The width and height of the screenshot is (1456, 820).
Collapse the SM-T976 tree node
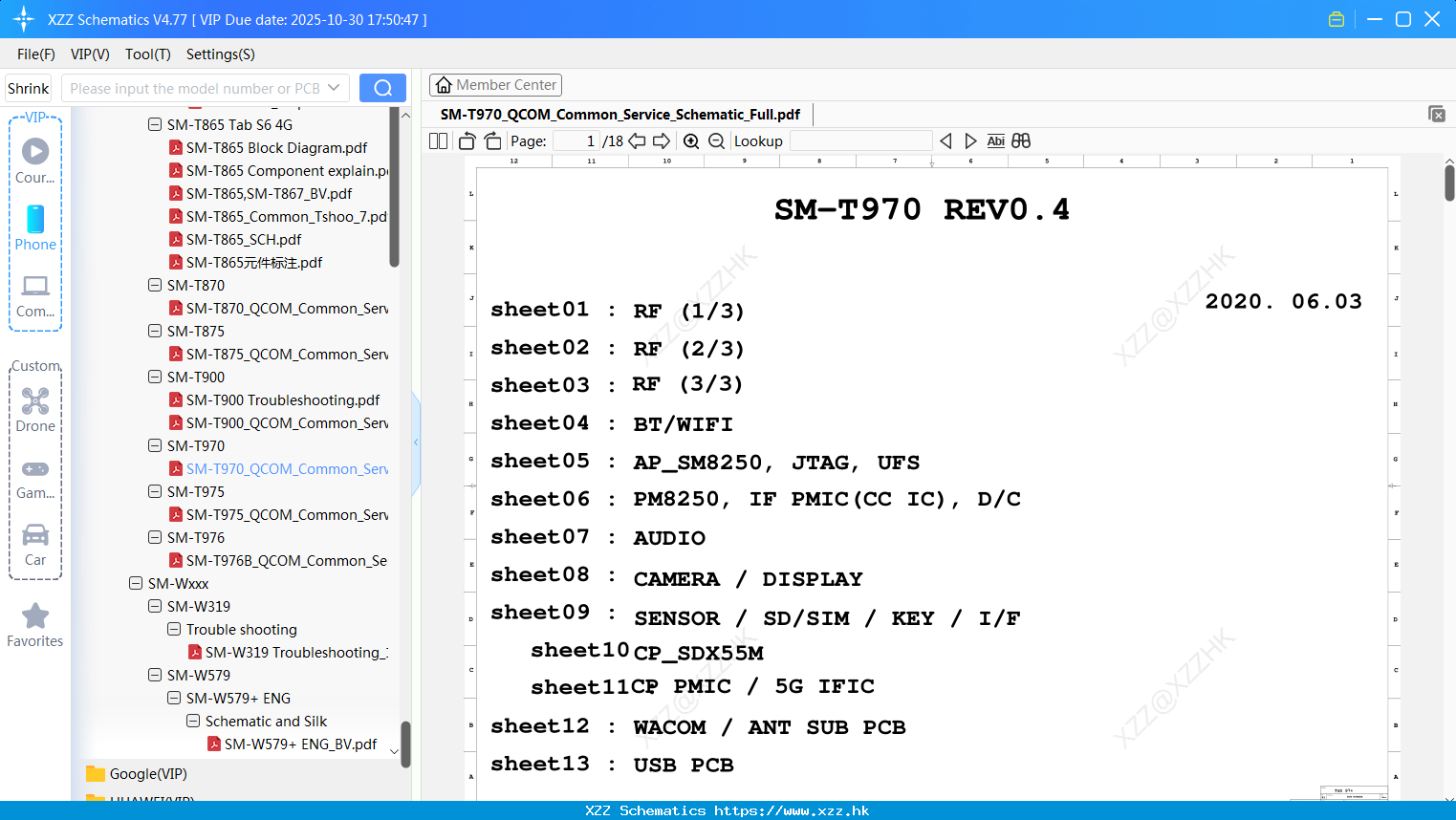coord(155,537)
